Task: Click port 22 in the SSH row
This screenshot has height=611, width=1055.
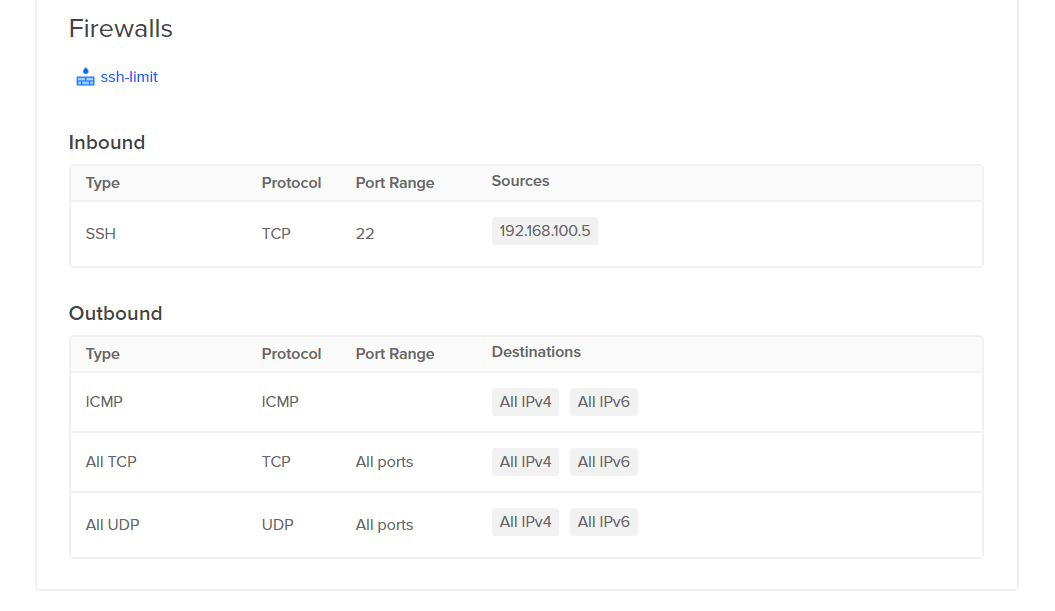Action: (364, 234)
